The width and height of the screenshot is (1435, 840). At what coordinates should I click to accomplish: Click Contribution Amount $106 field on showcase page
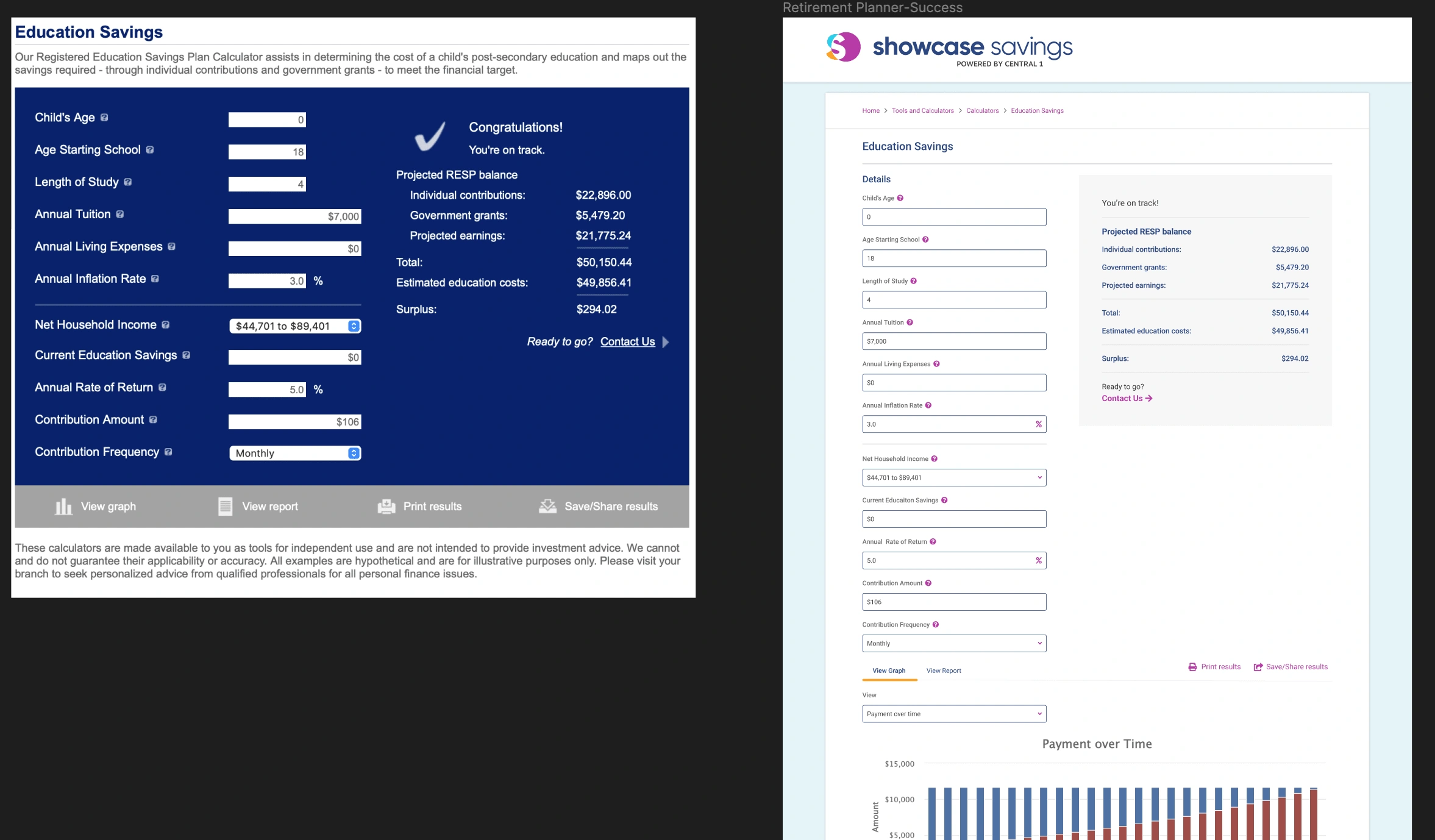click(954, 602)
